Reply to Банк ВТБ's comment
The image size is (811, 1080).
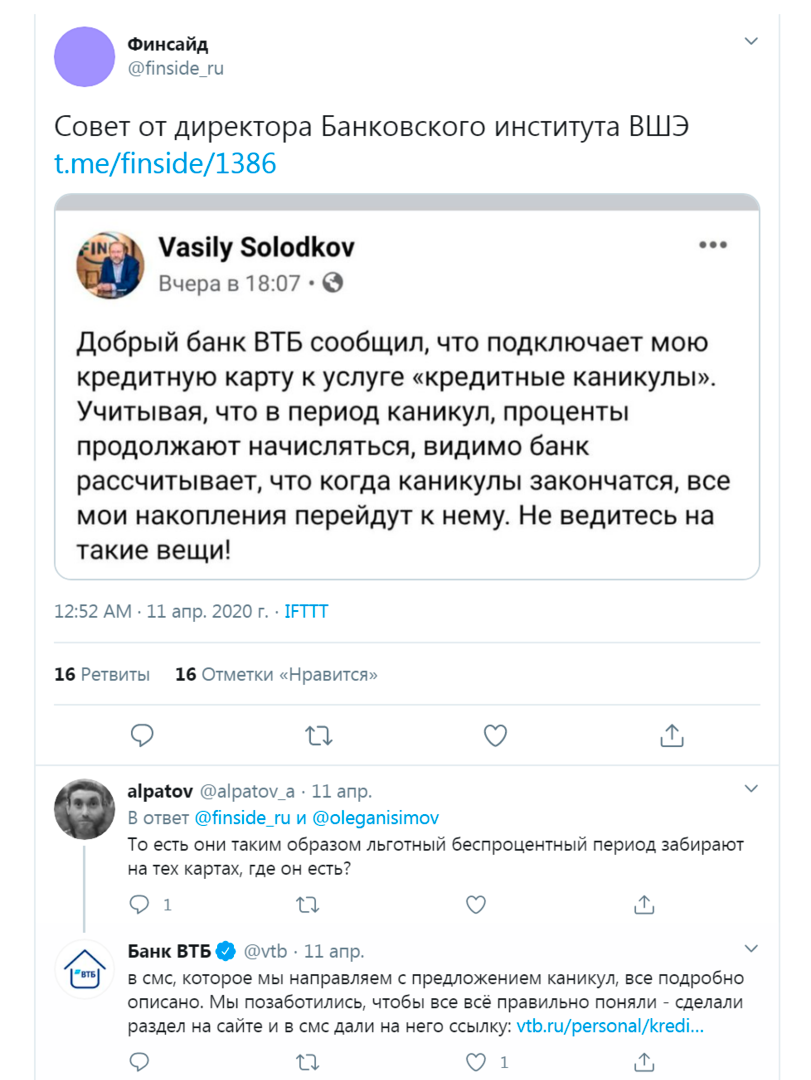tap(140, 1061)
